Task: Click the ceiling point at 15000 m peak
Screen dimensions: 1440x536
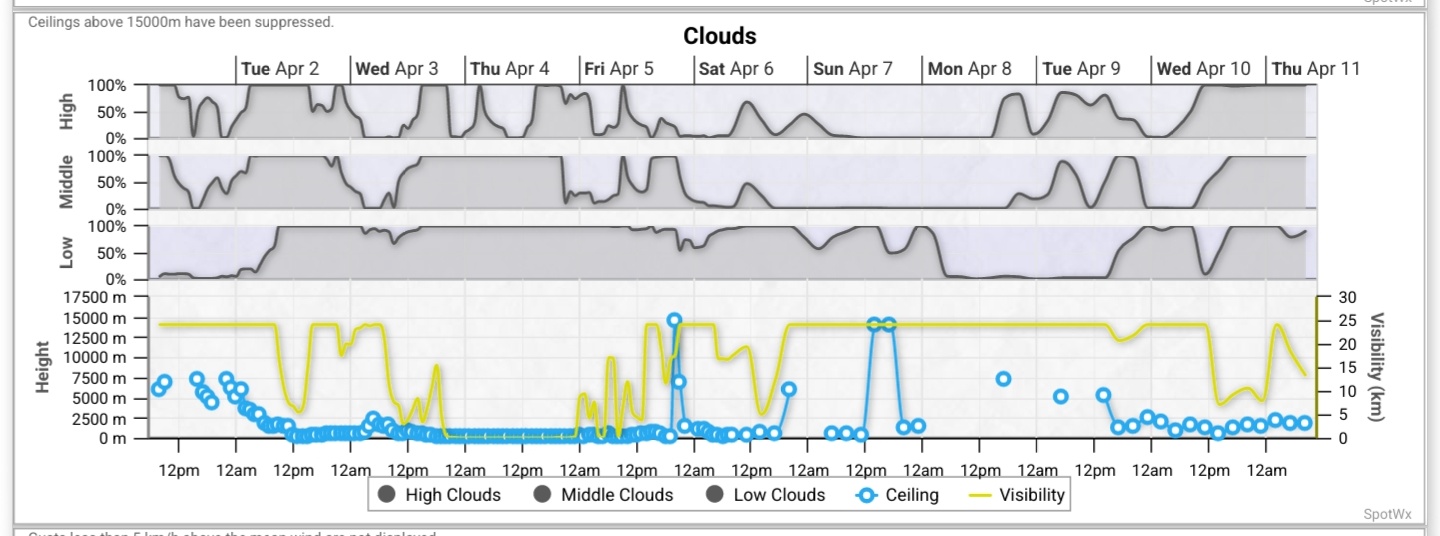Action: click(675, 320)
